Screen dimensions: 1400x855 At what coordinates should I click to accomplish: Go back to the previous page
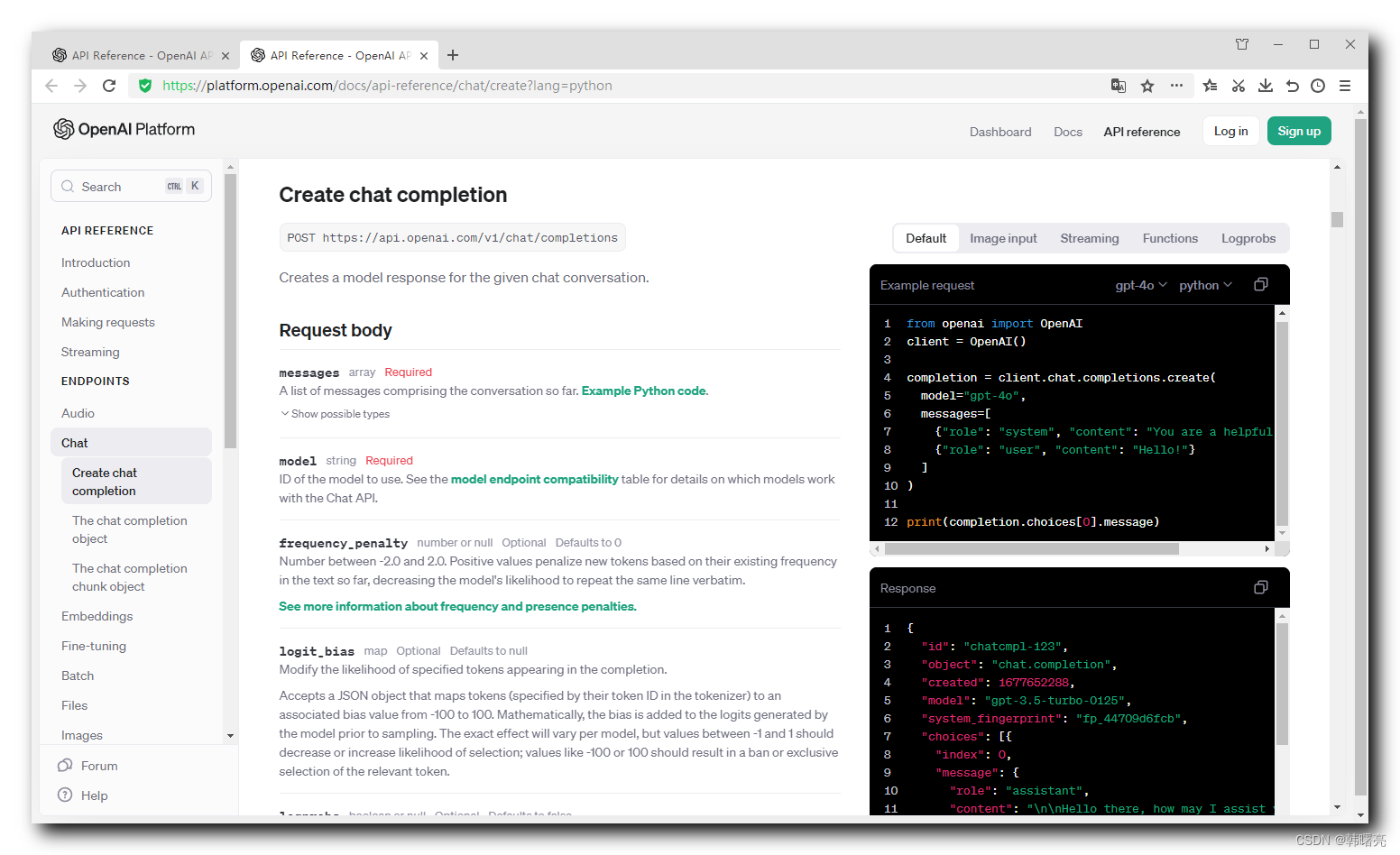point(51,86)
